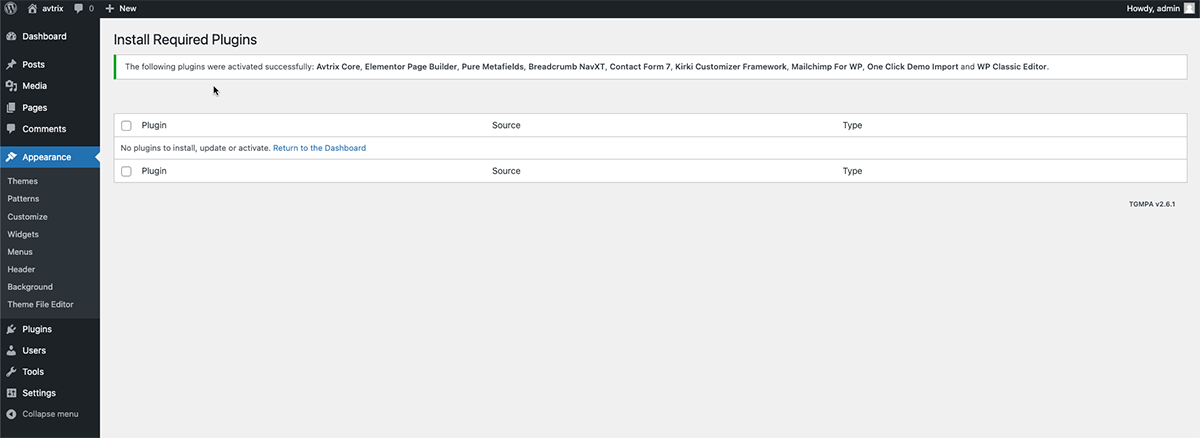Viewport: 1200px width, 438px height.
Task: Click Return to the Dashboard link
Action: coord(319,148)
